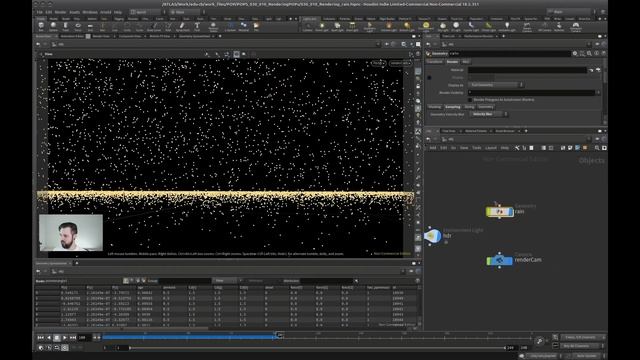Click the current frame marker on the timeline
This screenshot has height=360, width=640.
tap(279, 335)
